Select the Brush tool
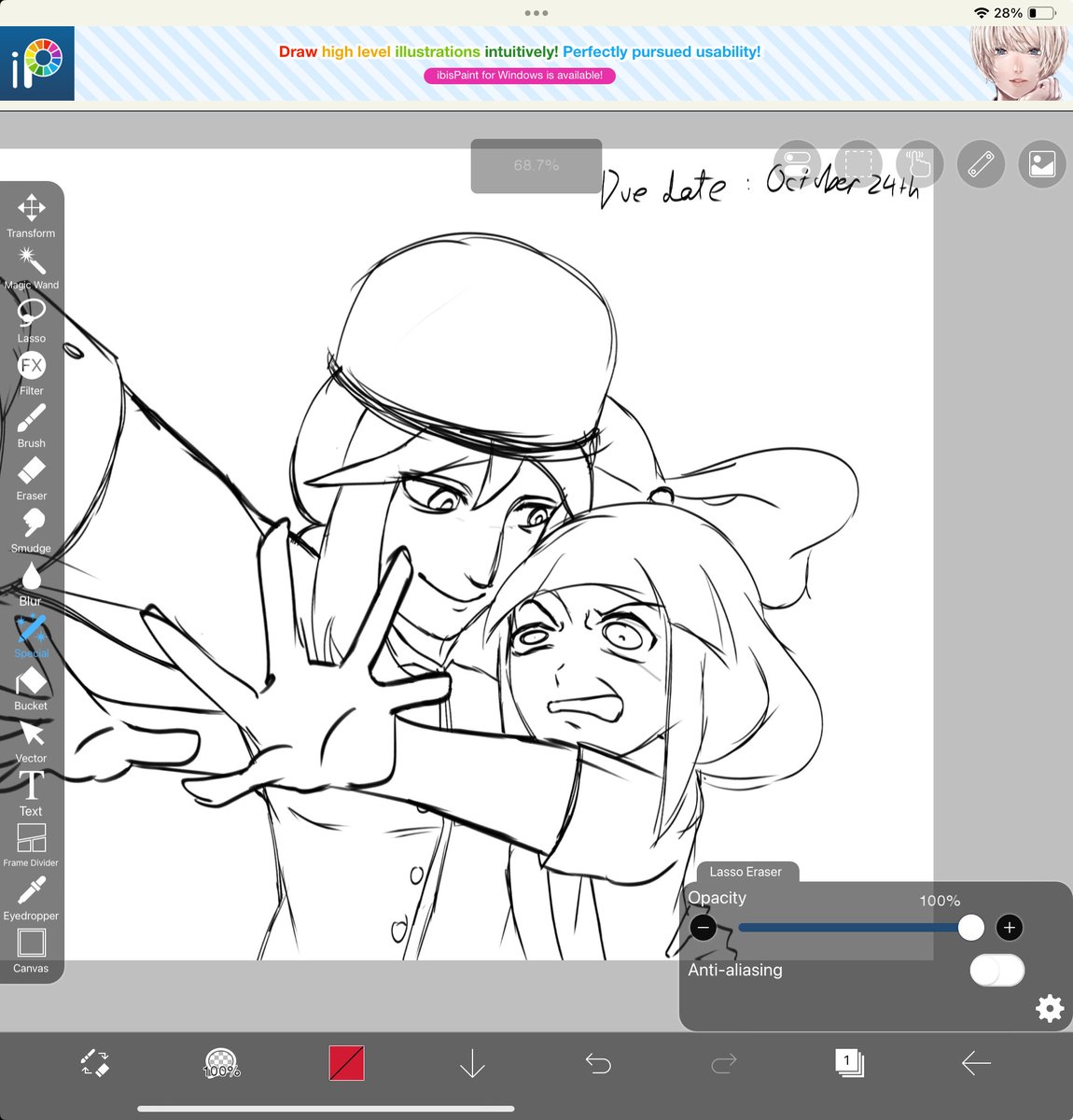 click(x=31, y=426)
